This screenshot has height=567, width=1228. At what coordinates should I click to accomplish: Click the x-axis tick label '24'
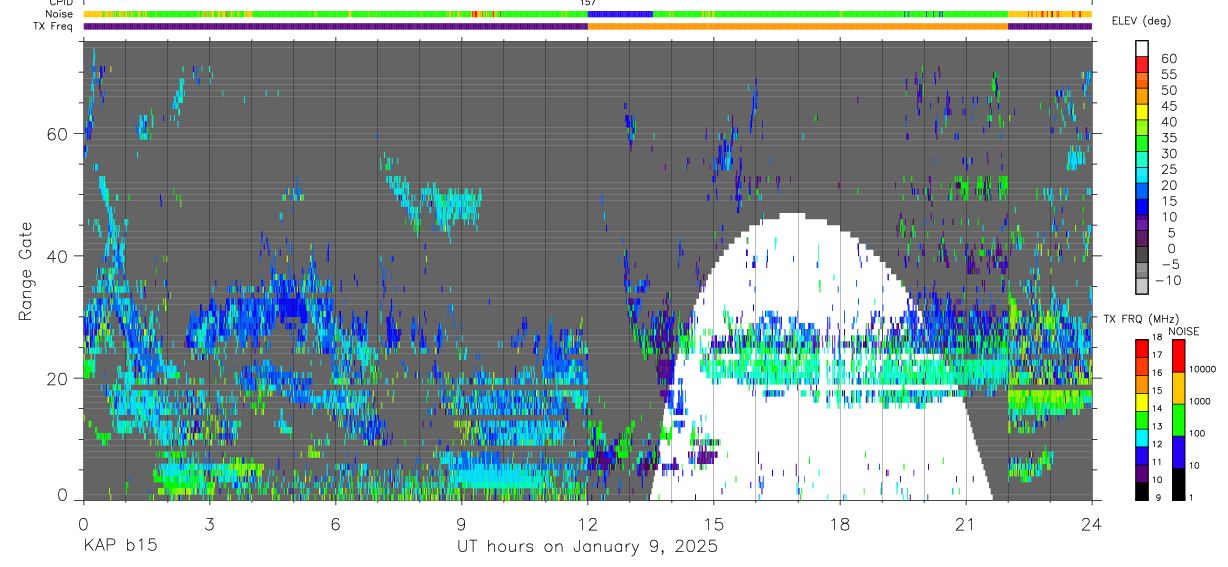1092,523
